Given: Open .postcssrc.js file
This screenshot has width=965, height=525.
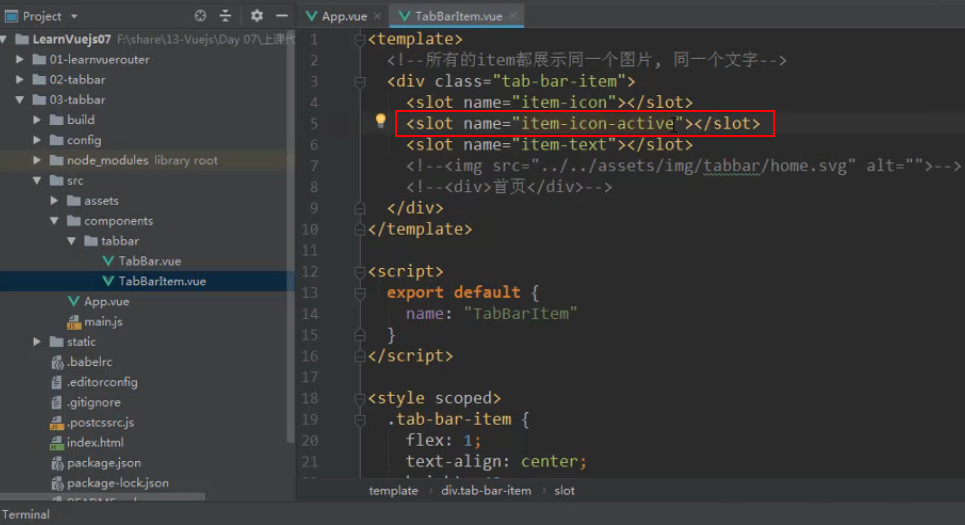Looking at the screenshot, I should click(100, 422).
